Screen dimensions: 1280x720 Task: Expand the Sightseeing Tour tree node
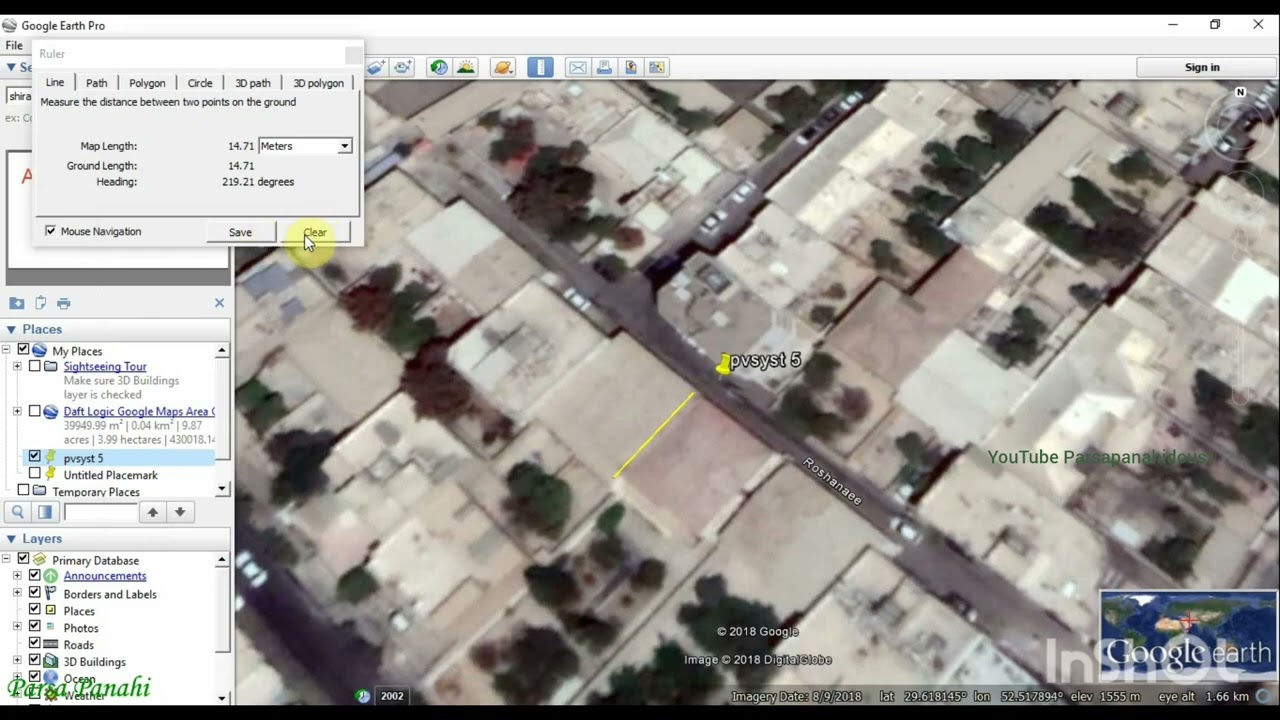click(x=17, y=367)
